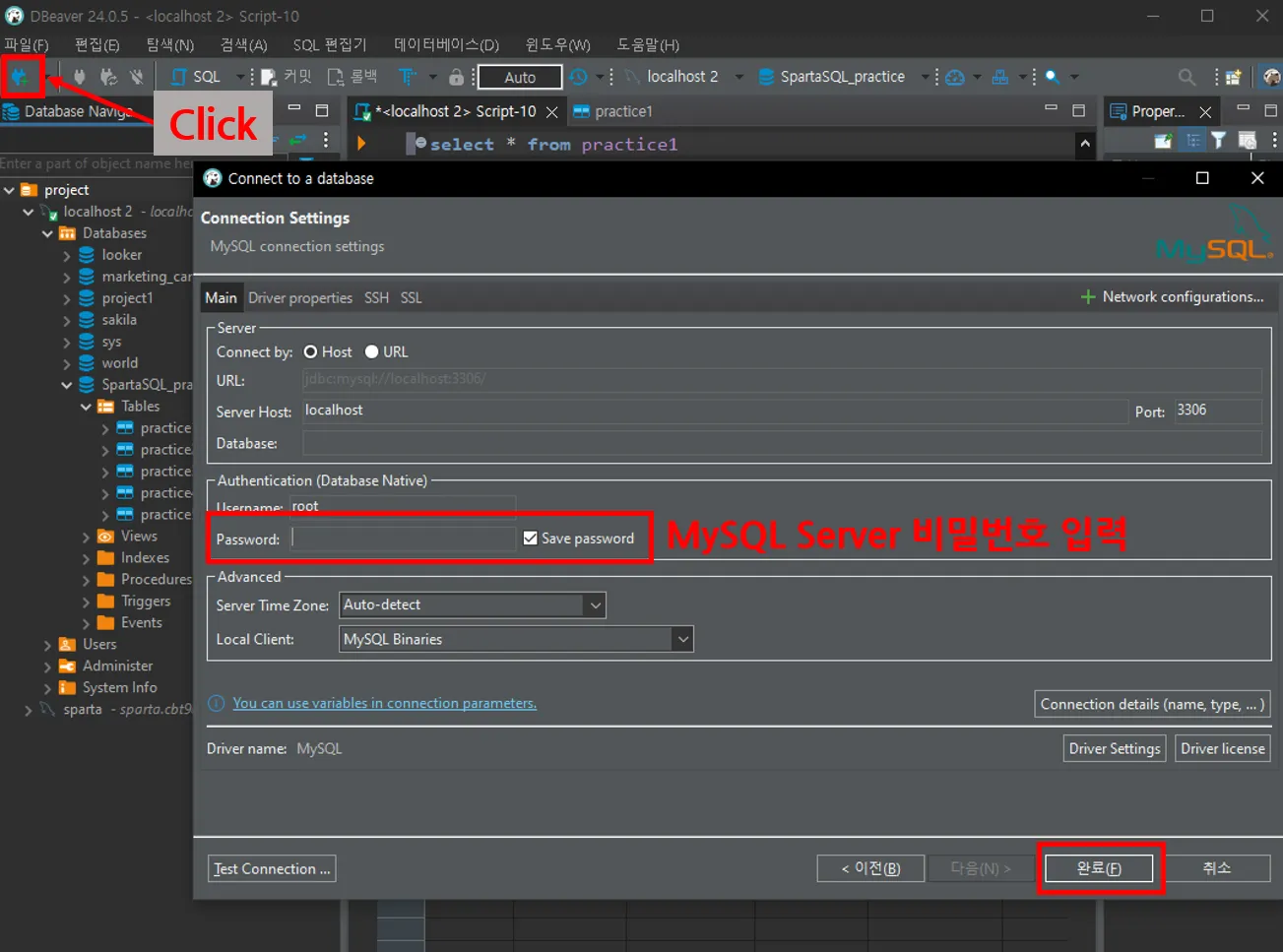
Task: Click the Server Host input field
Action: pyautogui.click(x=714, y=412)
